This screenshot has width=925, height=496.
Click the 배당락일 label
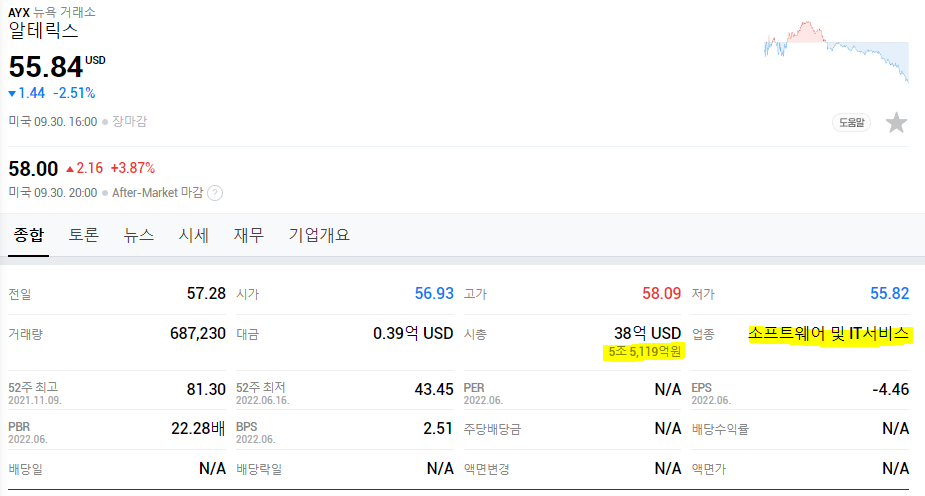[259, 469]
